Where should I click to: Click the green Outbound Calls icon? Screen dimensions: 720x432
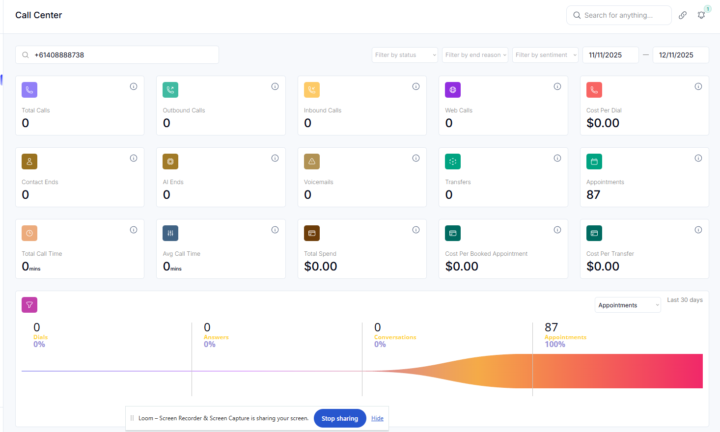click(171, 90)
